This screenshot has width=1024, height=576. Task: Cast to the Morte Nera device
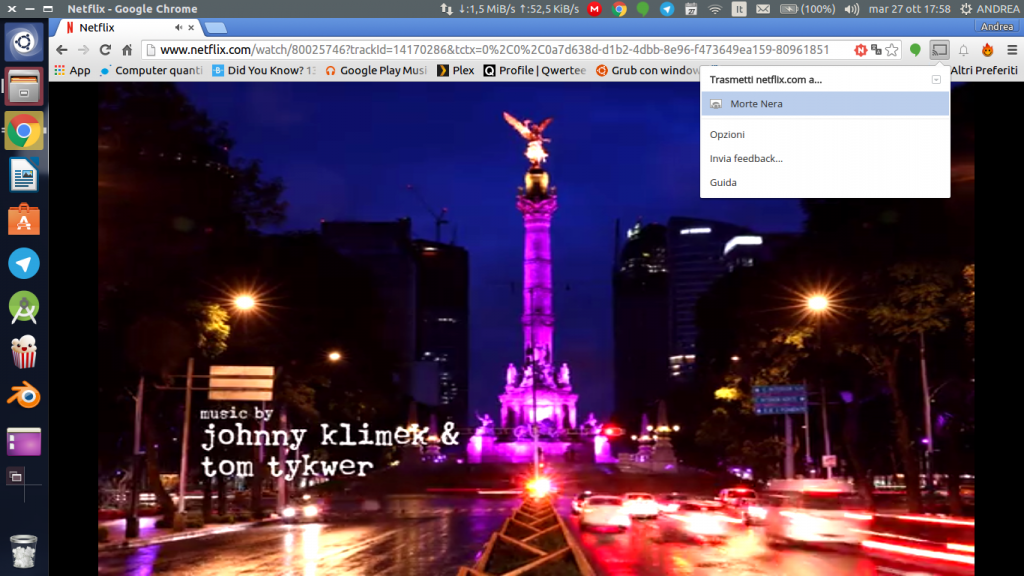pos(825,104)
